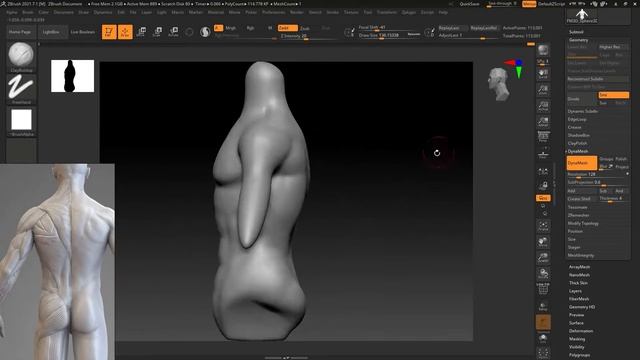The width and height of the screenshot is (640, 360).
Task: Open the BrushAlpha selector
Action: (21, 122)
